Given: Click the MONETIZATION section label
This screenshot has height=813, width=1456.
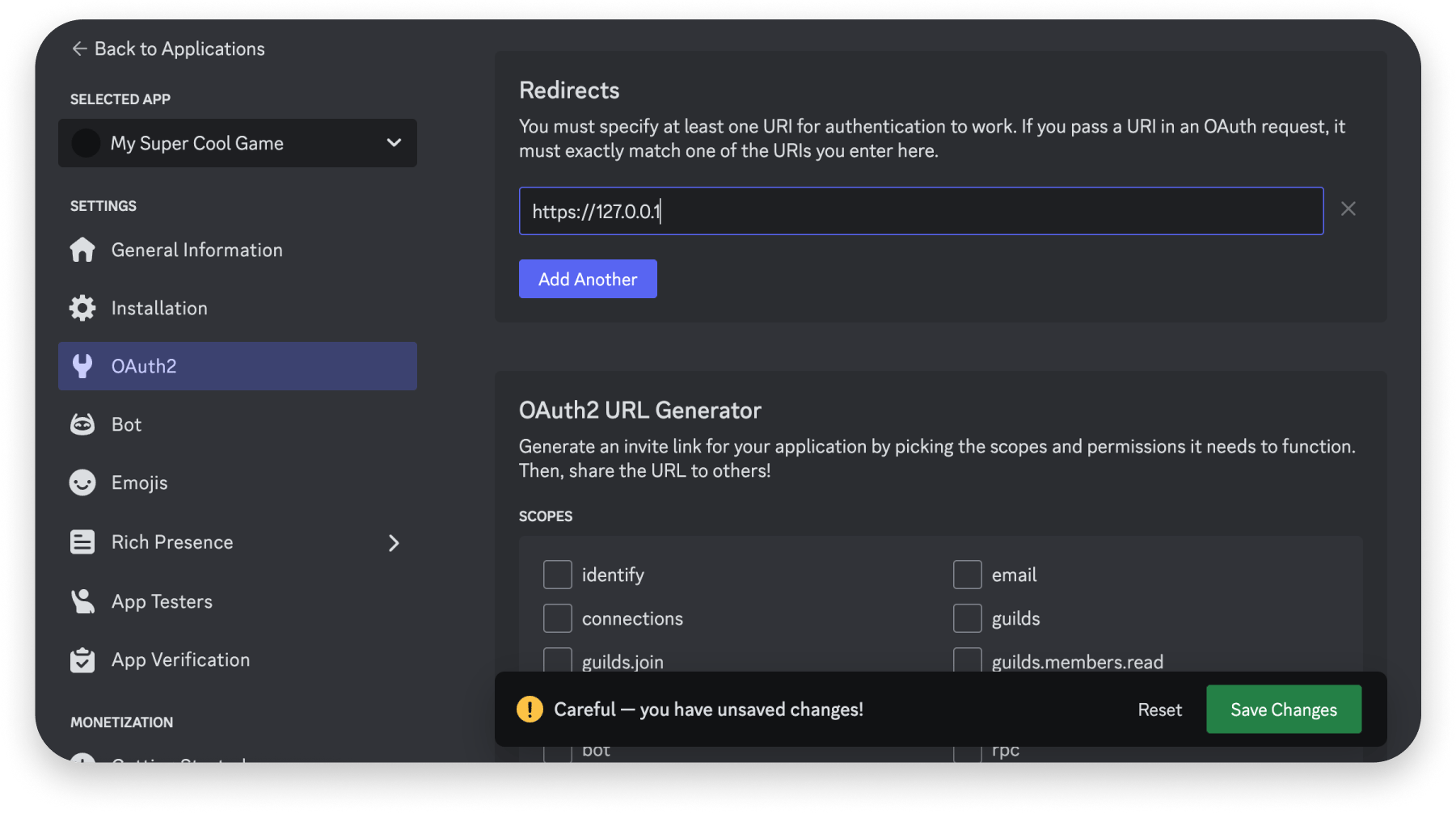Looking at the screenshot, I should click(x=121, y=722).
